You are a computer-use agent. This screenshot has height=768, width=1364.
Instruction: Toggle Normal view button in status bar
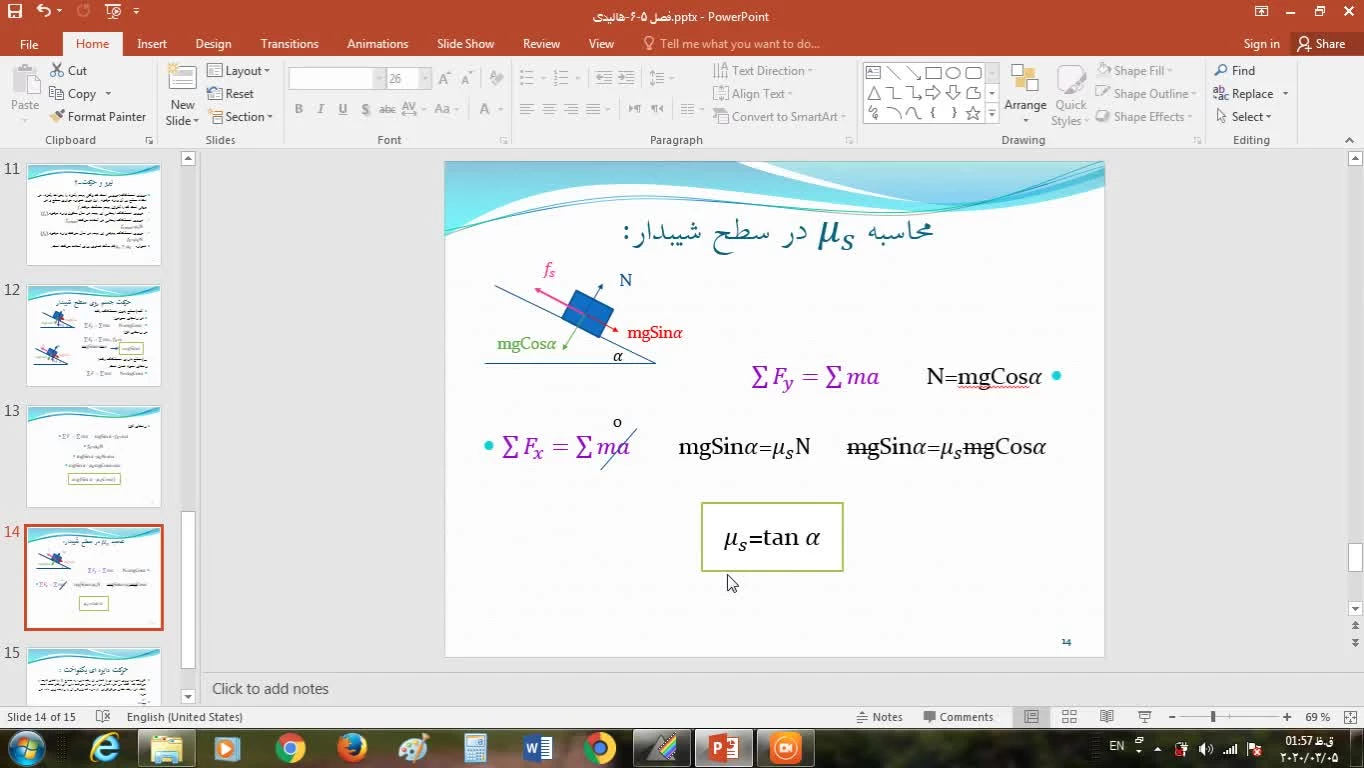pyautogui.click(x=1031, y=717)
